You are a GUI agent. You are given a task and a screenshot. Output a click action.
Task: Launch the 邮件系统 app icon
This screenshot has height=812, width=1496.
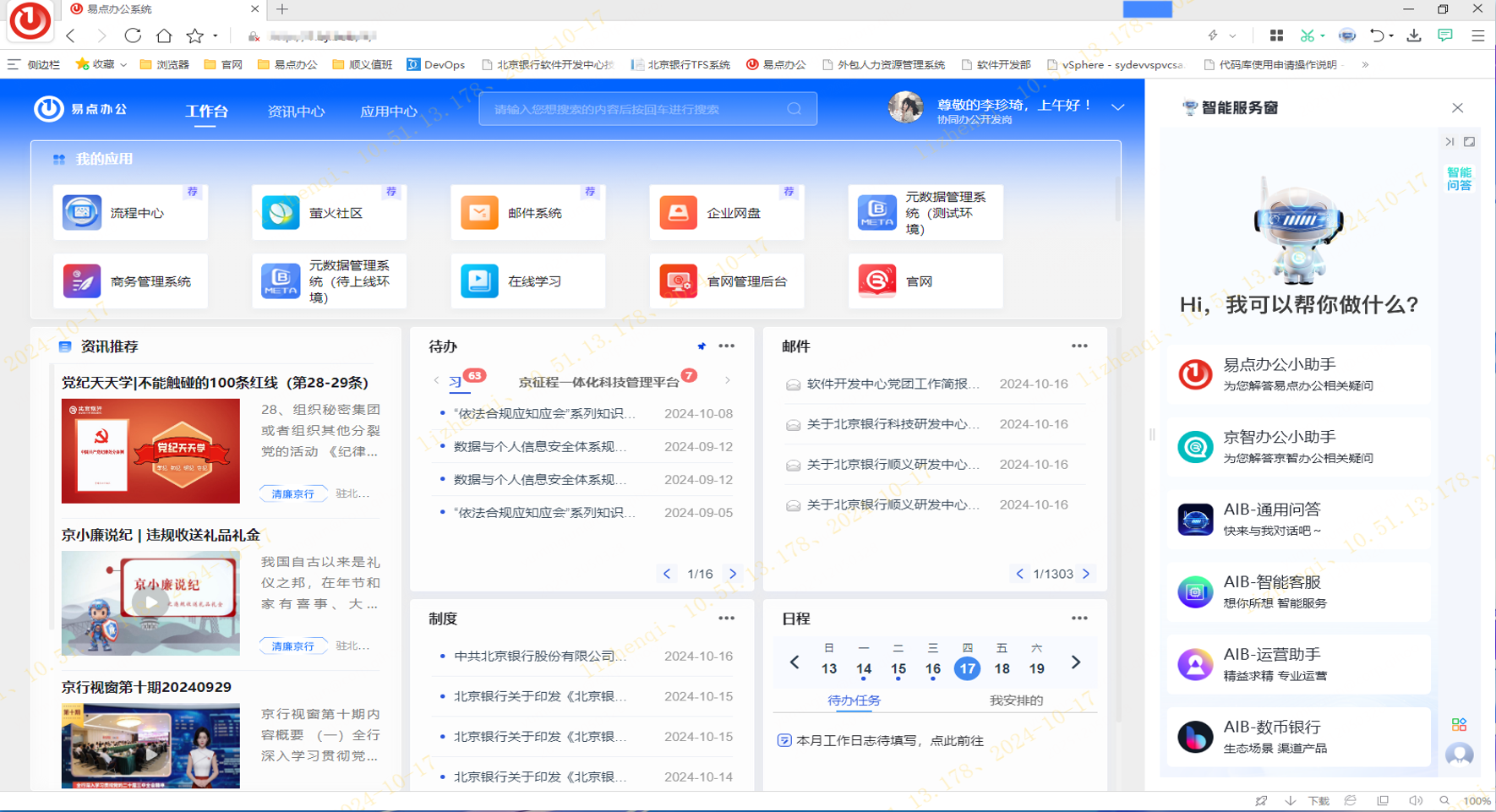pyautogui.click(x=479, y=213)
